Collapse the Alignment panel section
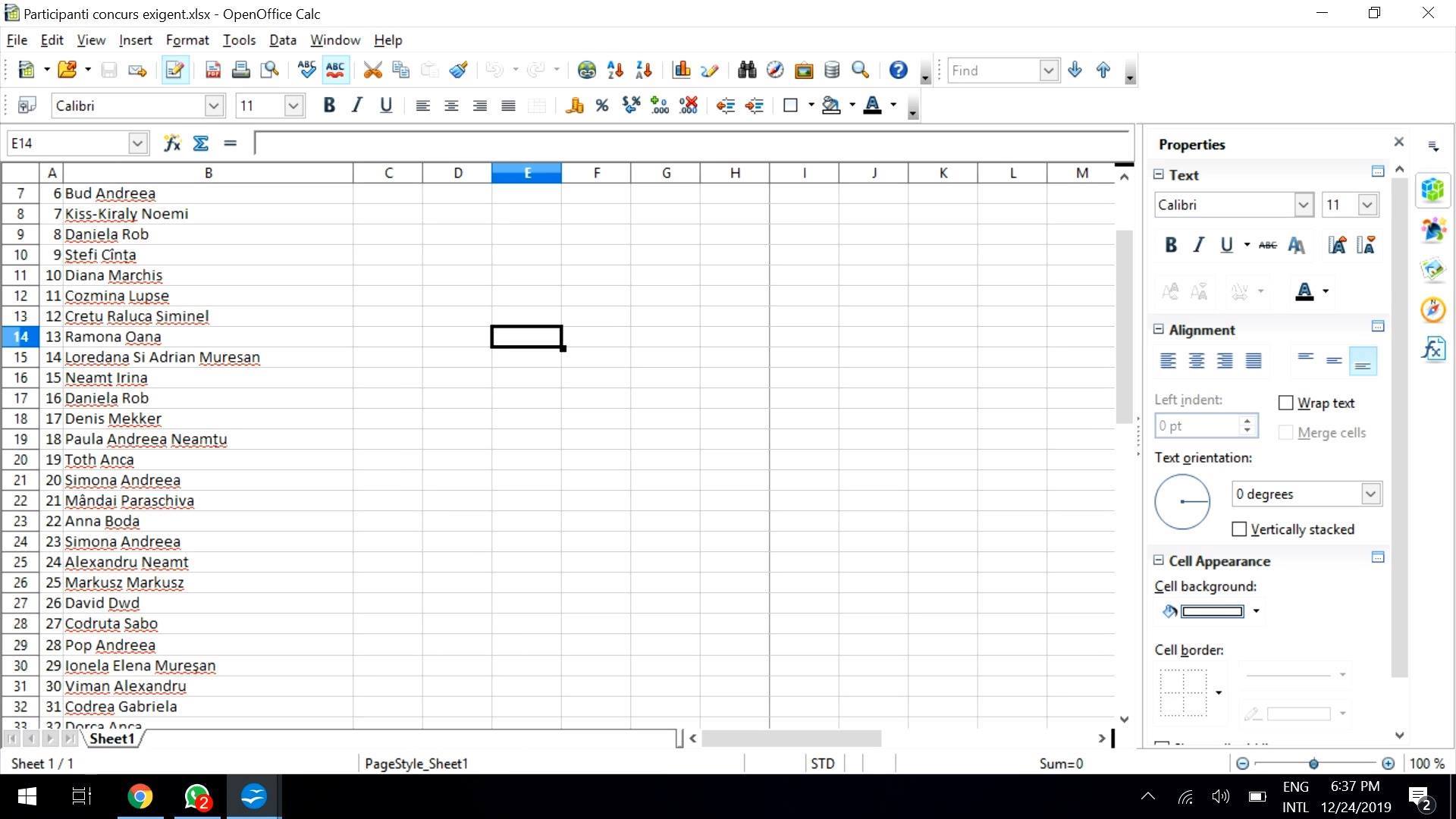 tap(1159, 329)
